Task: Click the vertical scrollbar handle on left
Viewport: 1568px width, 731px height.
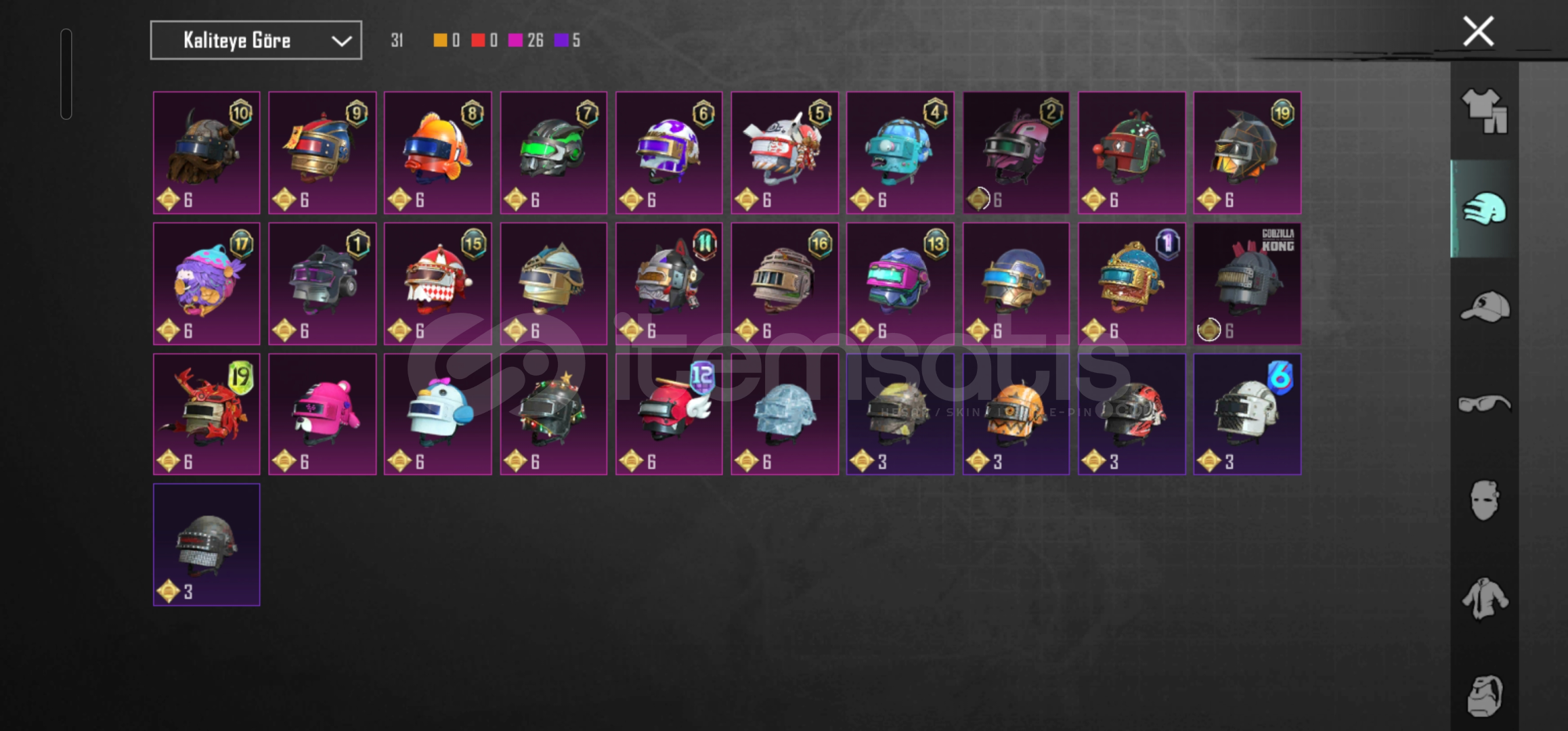Action: [66, 74]
